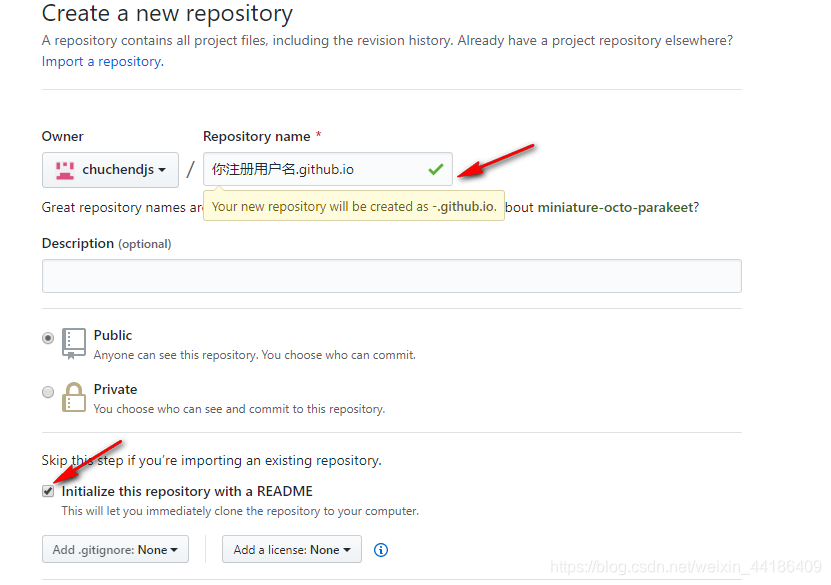Click the Description (optional) label
This screenshot has height=585, width=831.
[107, 244]
